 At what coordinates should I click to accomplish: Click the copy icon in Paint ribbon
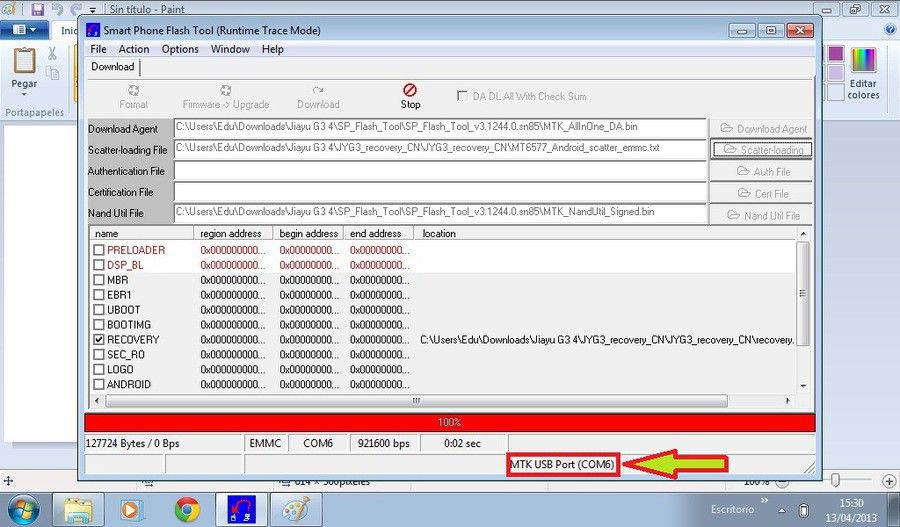coord(52,73)
